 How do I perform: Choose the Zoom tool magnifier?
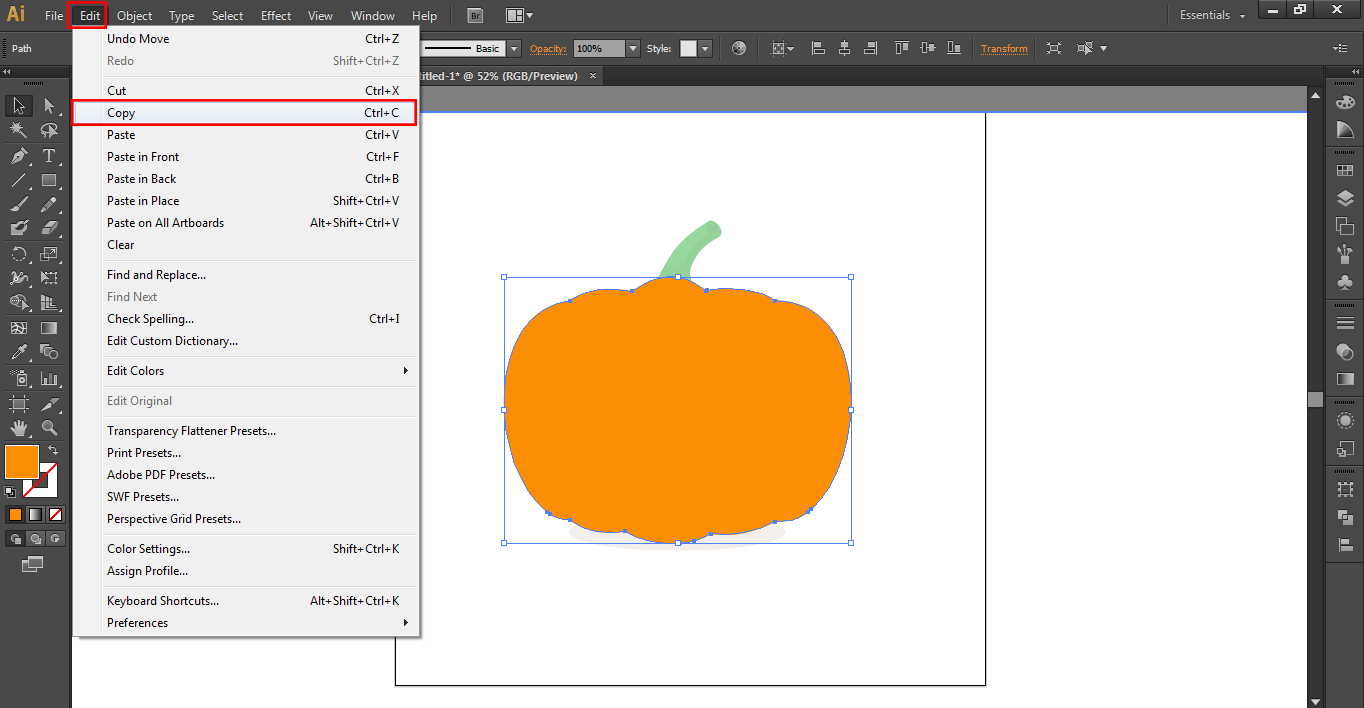(49, 428)
